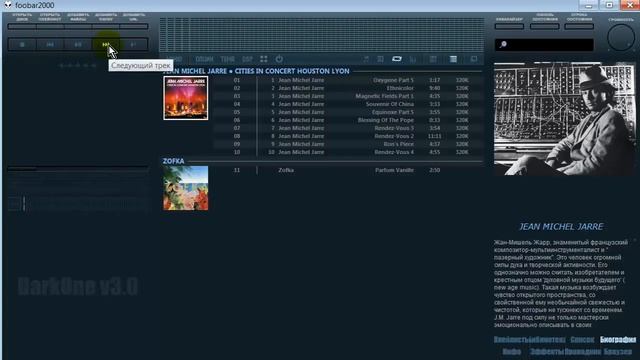Click the search field with magnifier

pyautogui.click(x=544, y=44)
